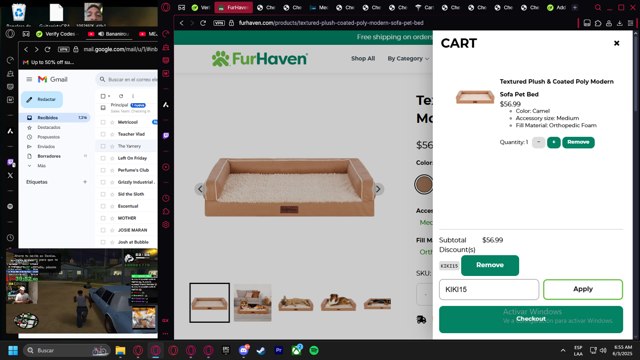This screenshot has height=360, width=640.
Task: Open Gmail select-all dropdown arrow
Action: tap(109, 96)
